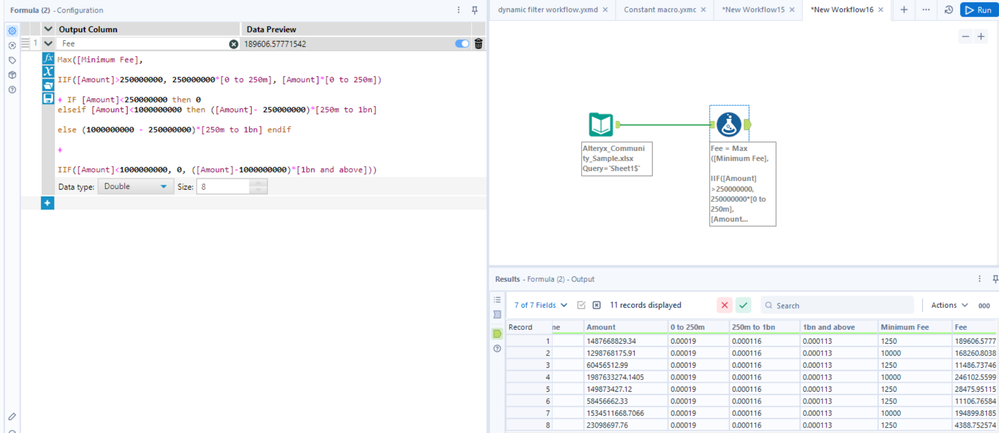Click the red X in Results
Image resolution: width=999 pixels, height=433 pixels.
coord(724,305)
